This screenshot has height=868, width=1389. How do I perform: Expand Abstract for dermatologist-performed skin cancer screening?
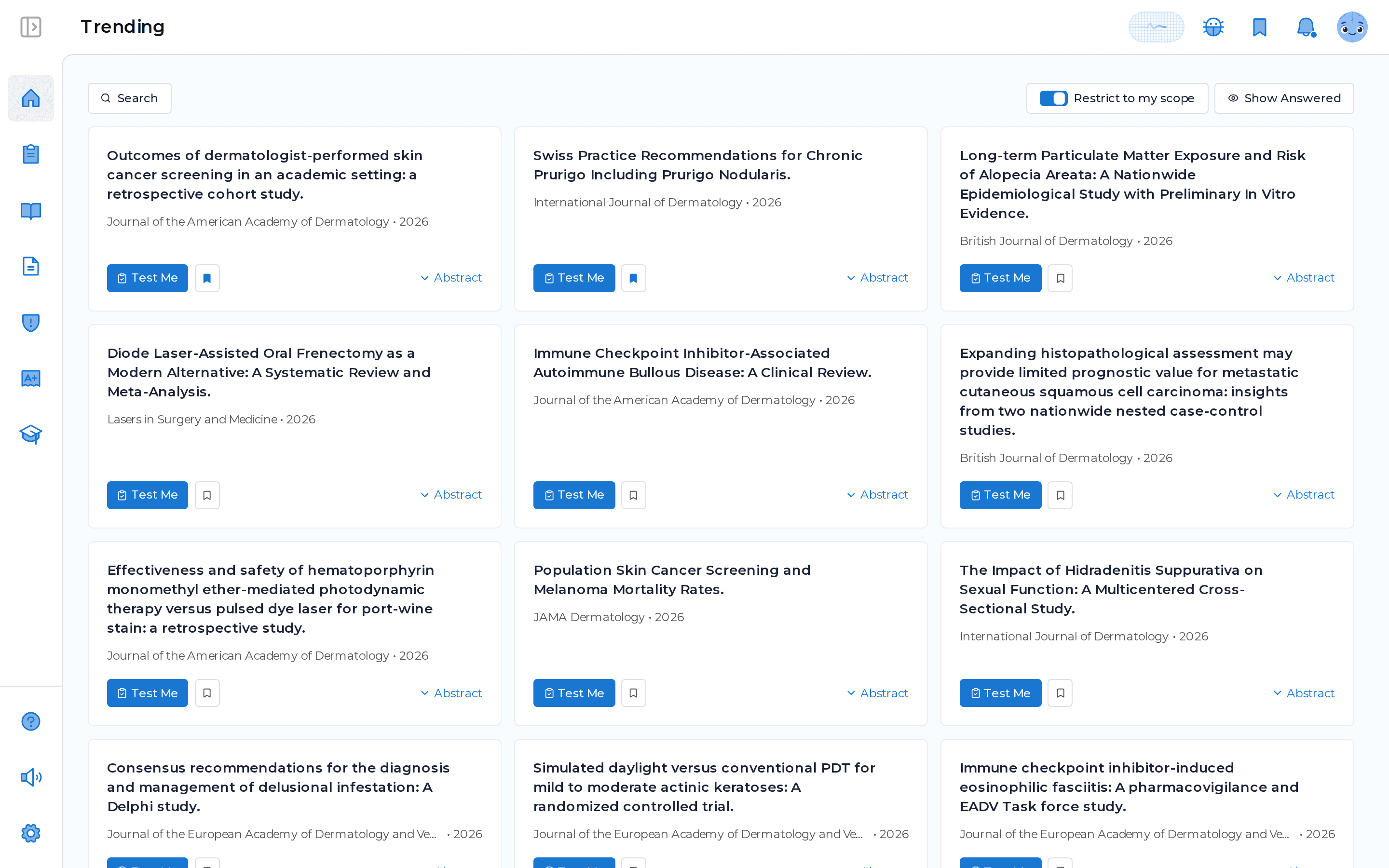[x=451, y=278]
